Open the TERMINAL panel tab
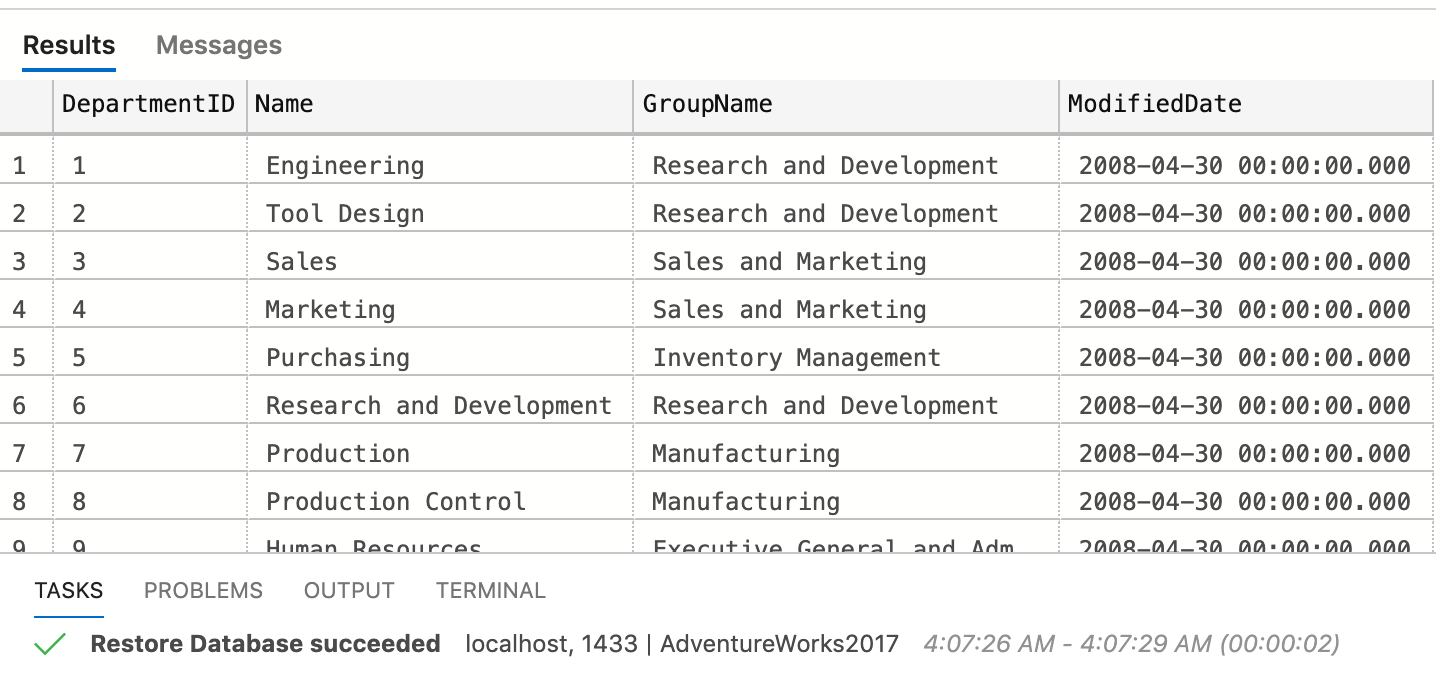Viewport: 1436px width, 684px height. coord(490,591)
